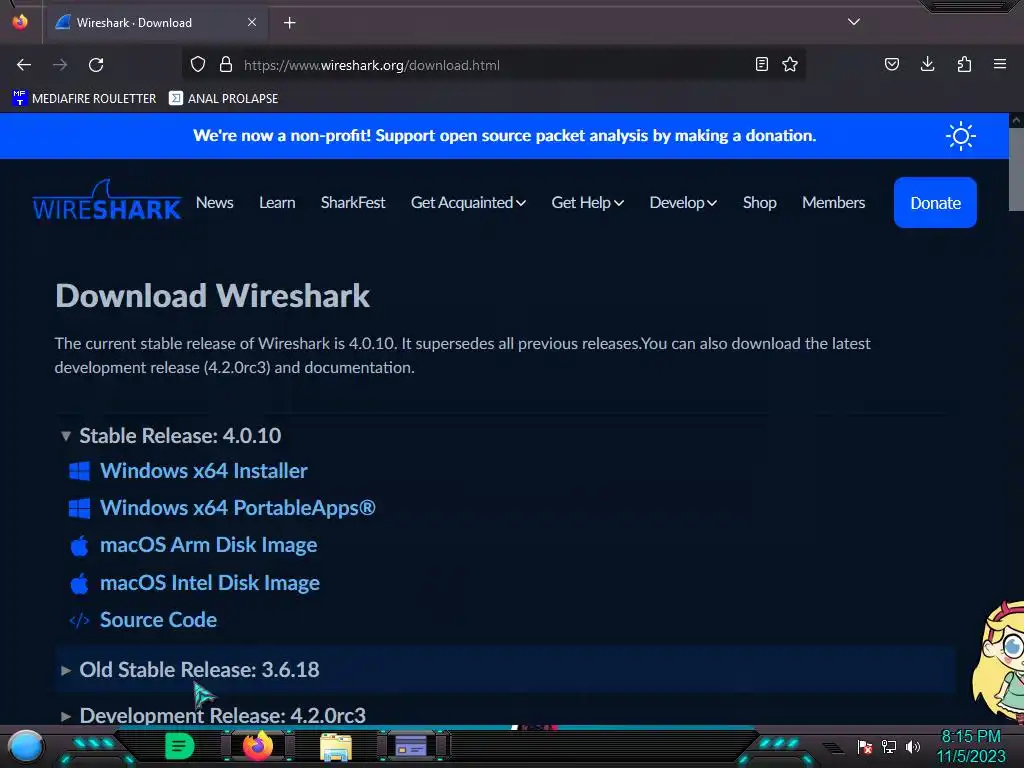This screenshot has height=768, width=1024.
Task: Click the Apple icon beside macOS Intel
Action: [80, 583]
